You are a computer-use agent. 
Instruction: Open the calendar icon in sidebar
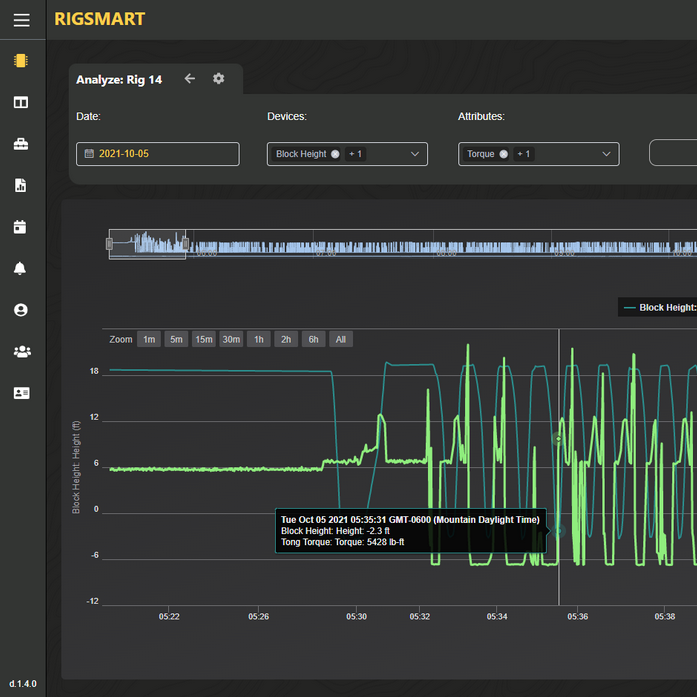click(x=20, y=227)
